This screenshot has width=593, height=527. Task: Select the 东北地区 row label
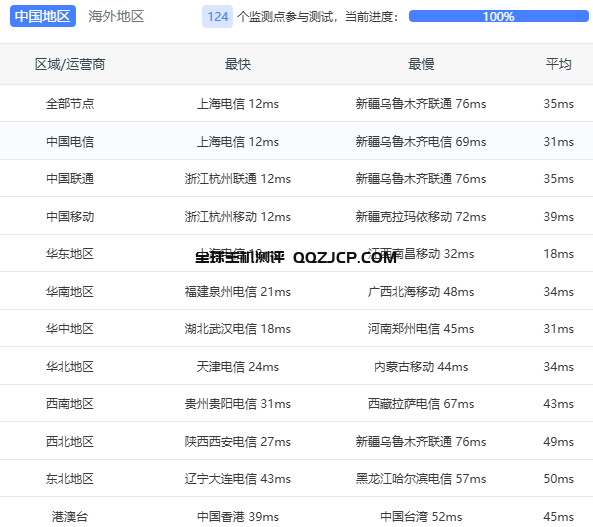pos(70,479)
